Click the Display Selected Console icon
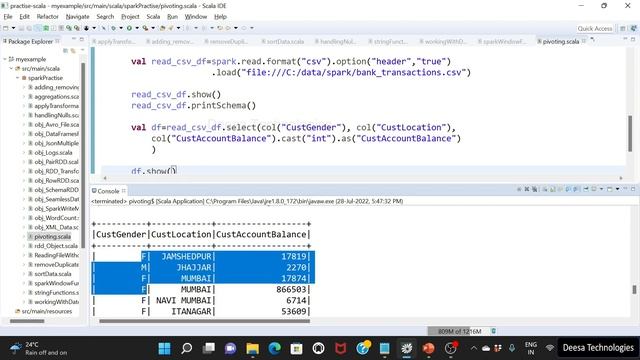Viewport: 640px width, 360px height. [594, 189]
